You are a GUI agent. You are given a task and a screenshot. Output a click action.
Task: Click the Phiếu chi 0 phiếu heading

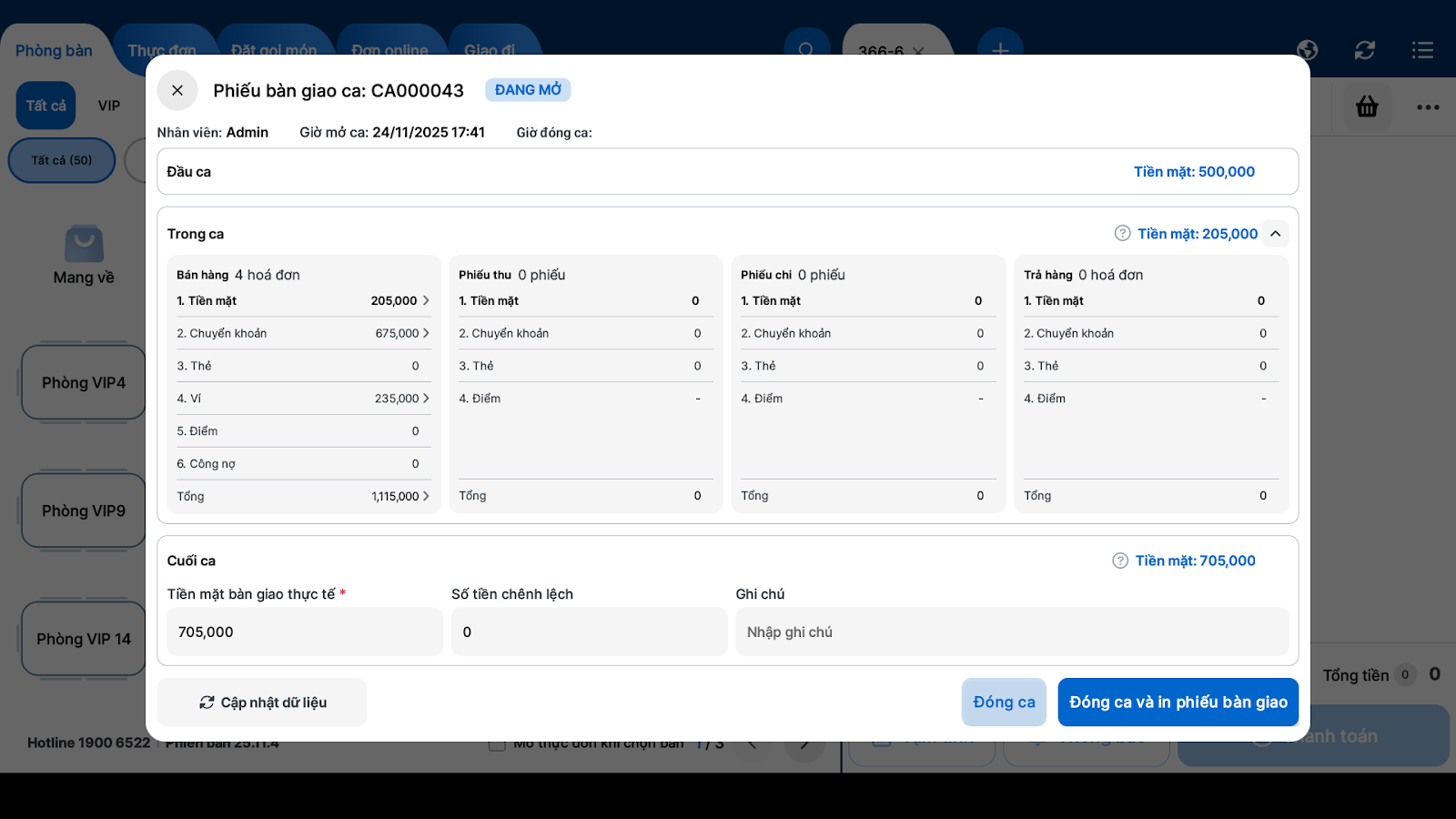click(793, 275)
